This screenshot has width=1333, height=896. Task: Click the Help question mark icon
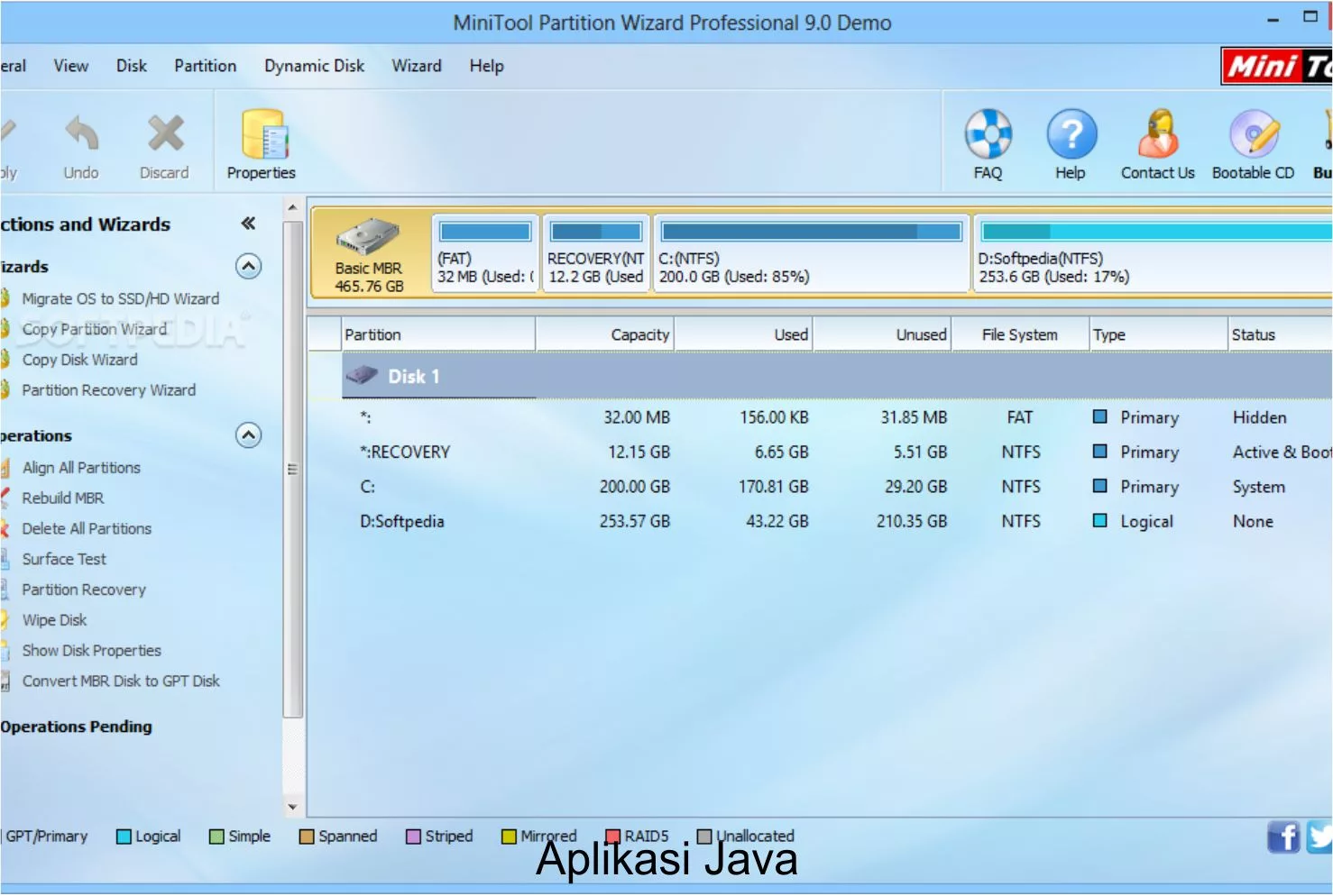[1071, 135]
